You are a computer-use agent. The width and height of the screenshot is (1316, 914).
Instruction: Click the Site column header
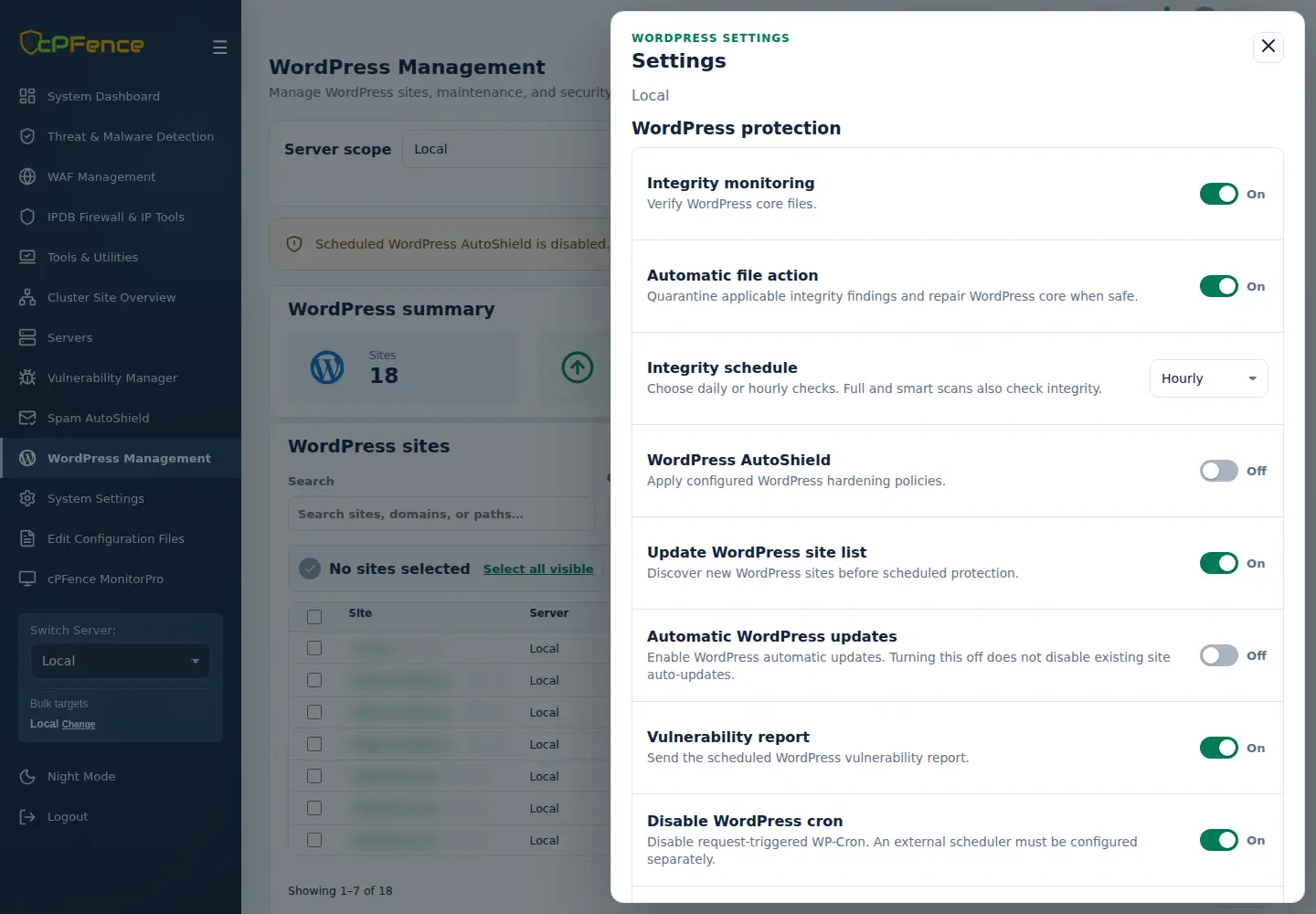point(360,613)
